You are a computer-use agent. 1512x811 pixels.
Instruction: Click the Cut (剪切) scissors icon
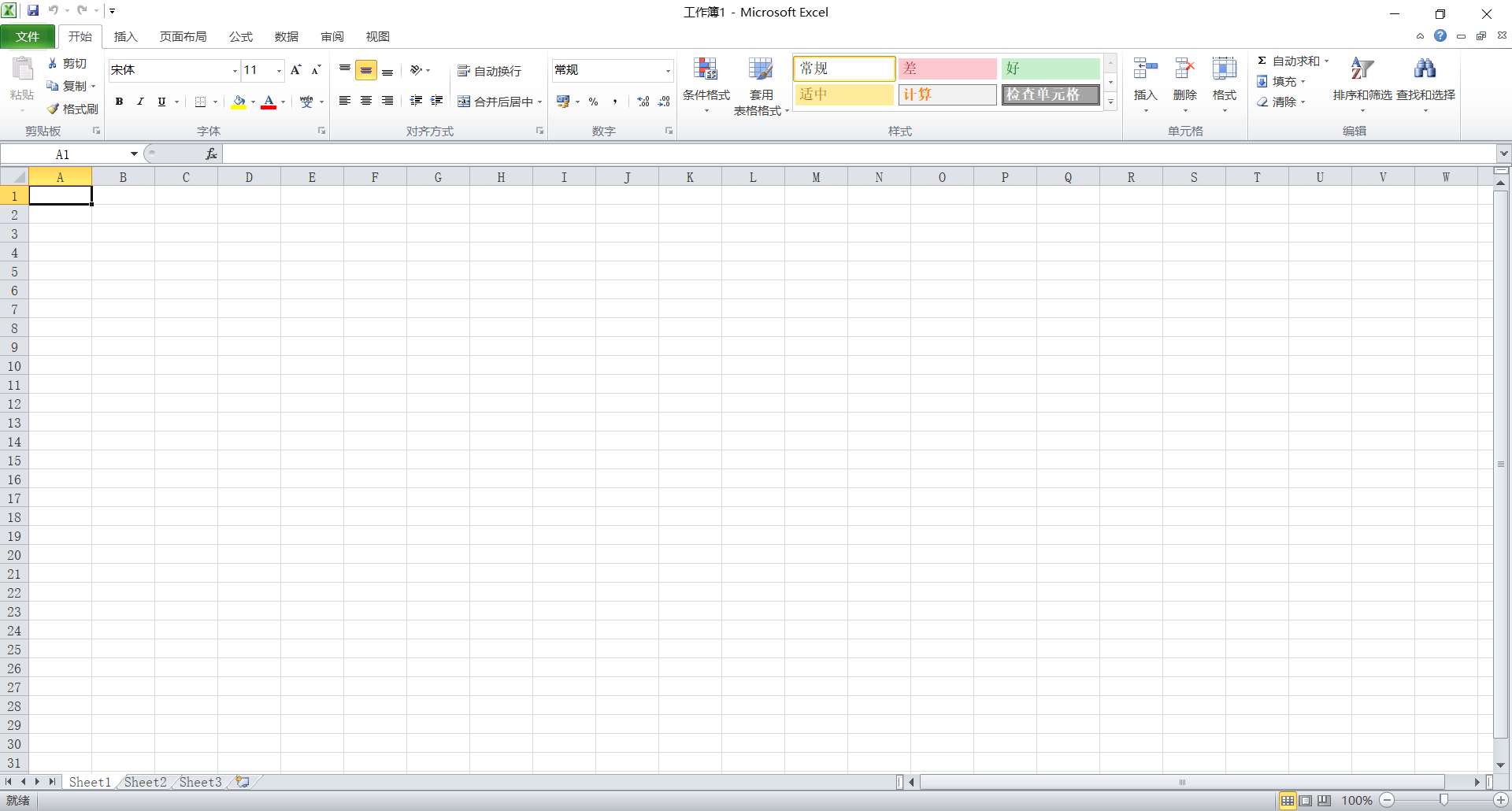53,63
